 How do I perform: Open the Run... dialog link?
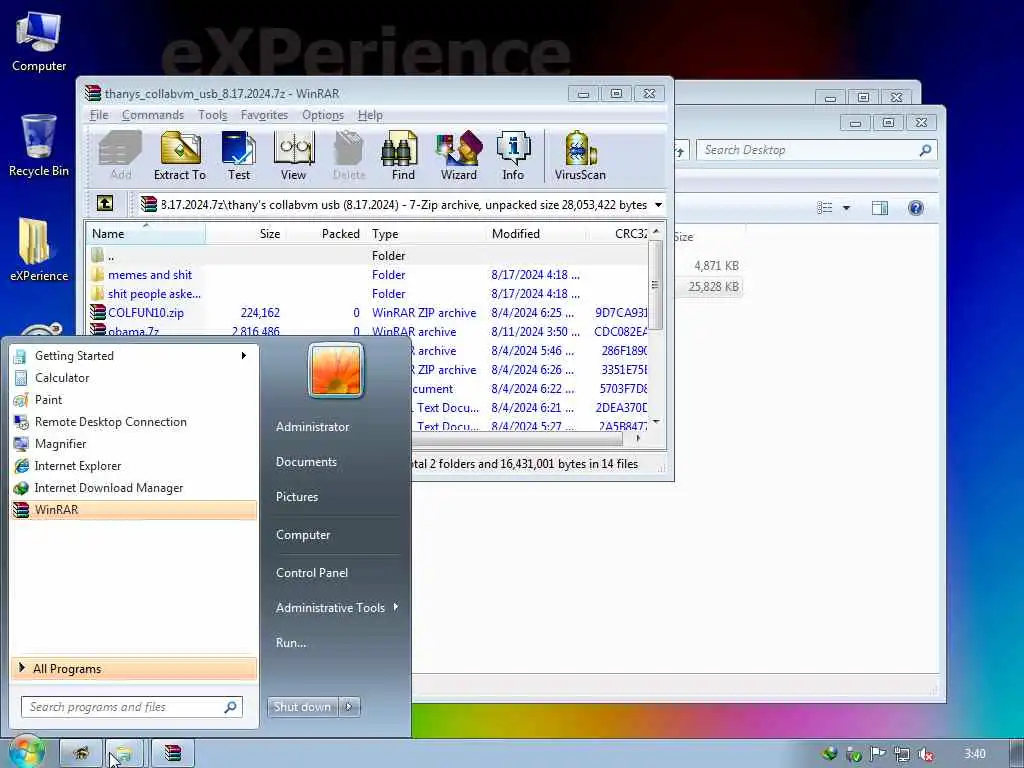291,643
